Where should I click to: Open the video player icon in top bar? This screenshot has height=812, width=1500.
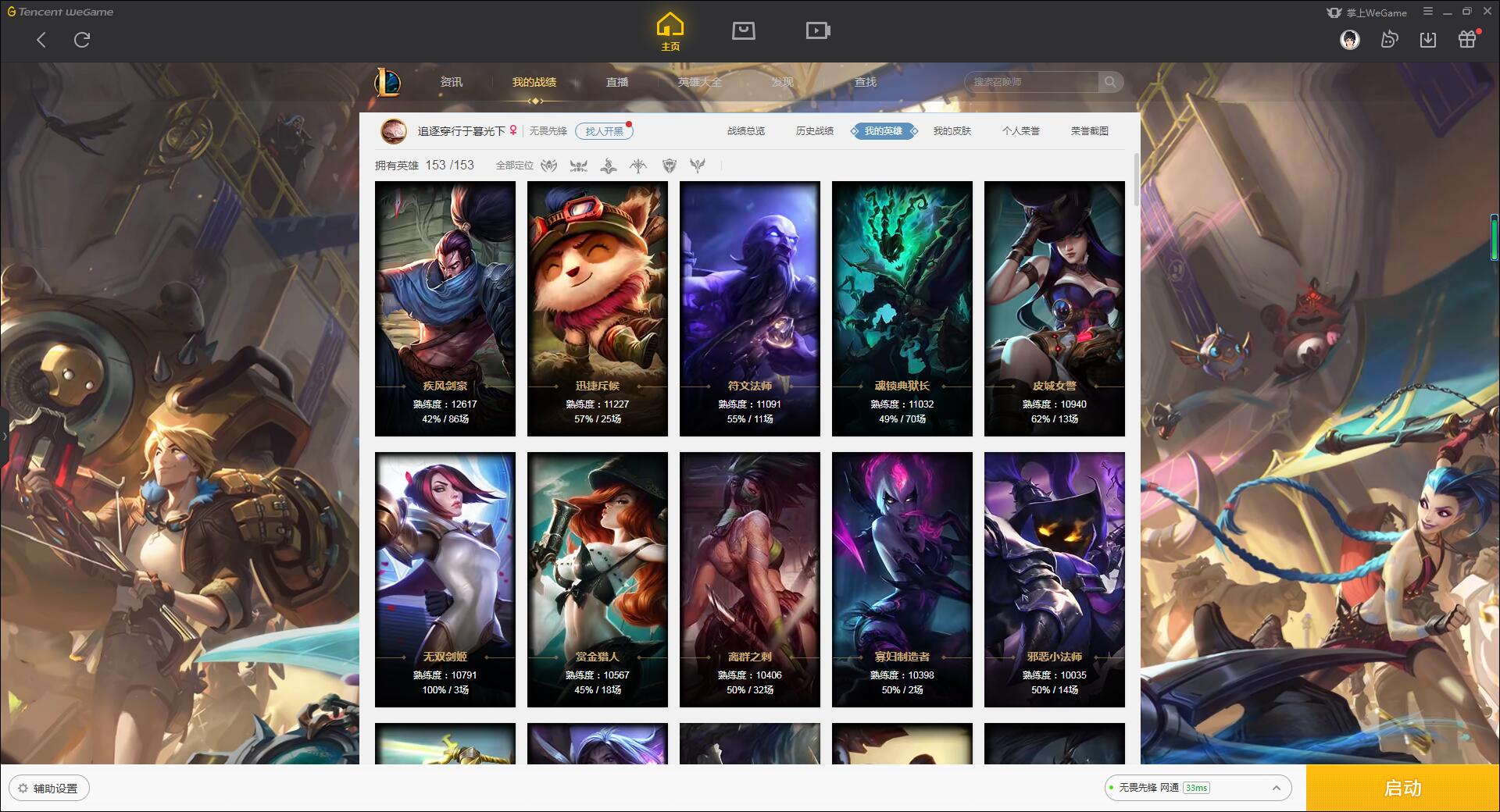pyautogui.click(x=818, y=30)
